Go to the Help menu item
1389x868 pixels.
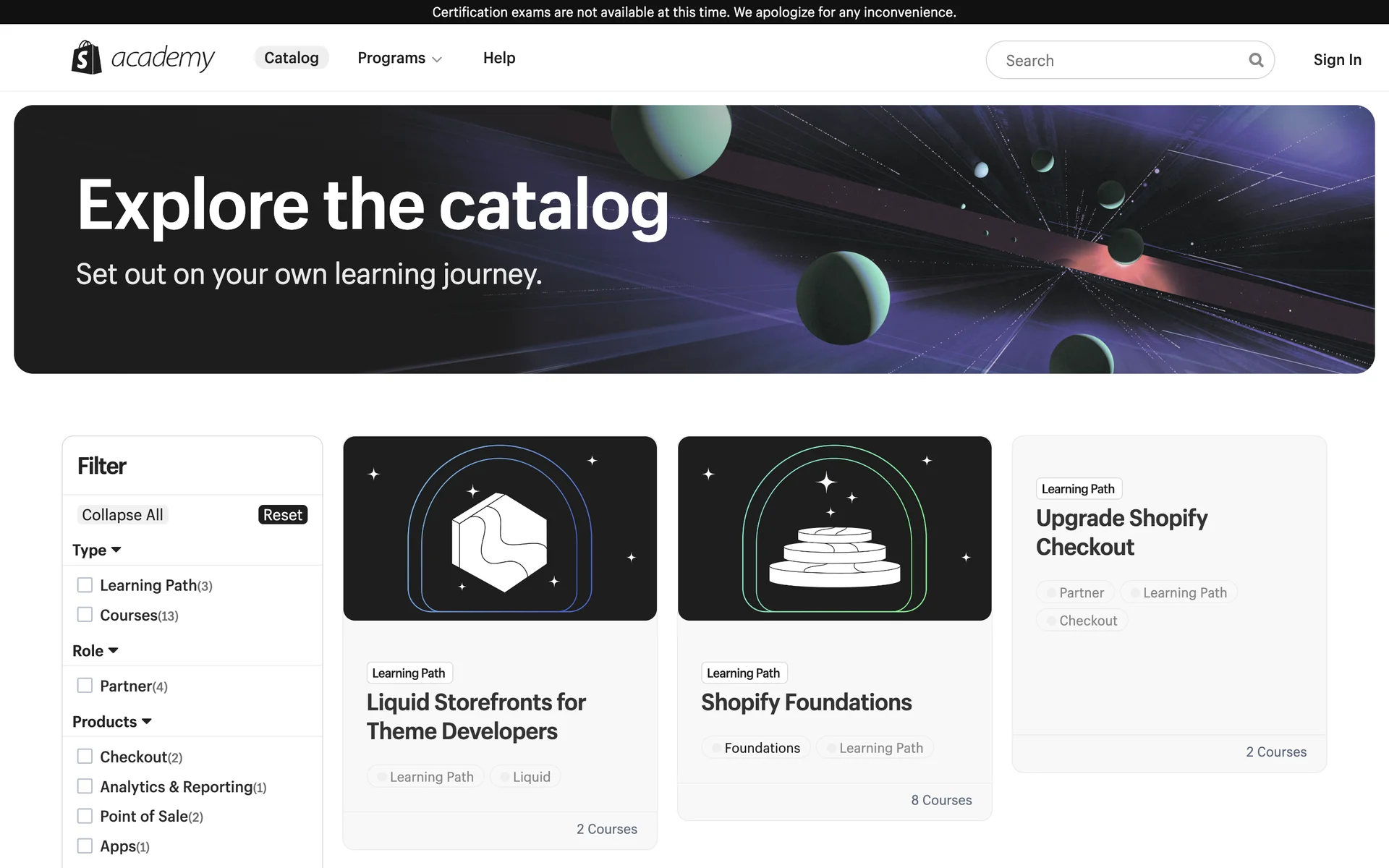click(x=499, y=58)
